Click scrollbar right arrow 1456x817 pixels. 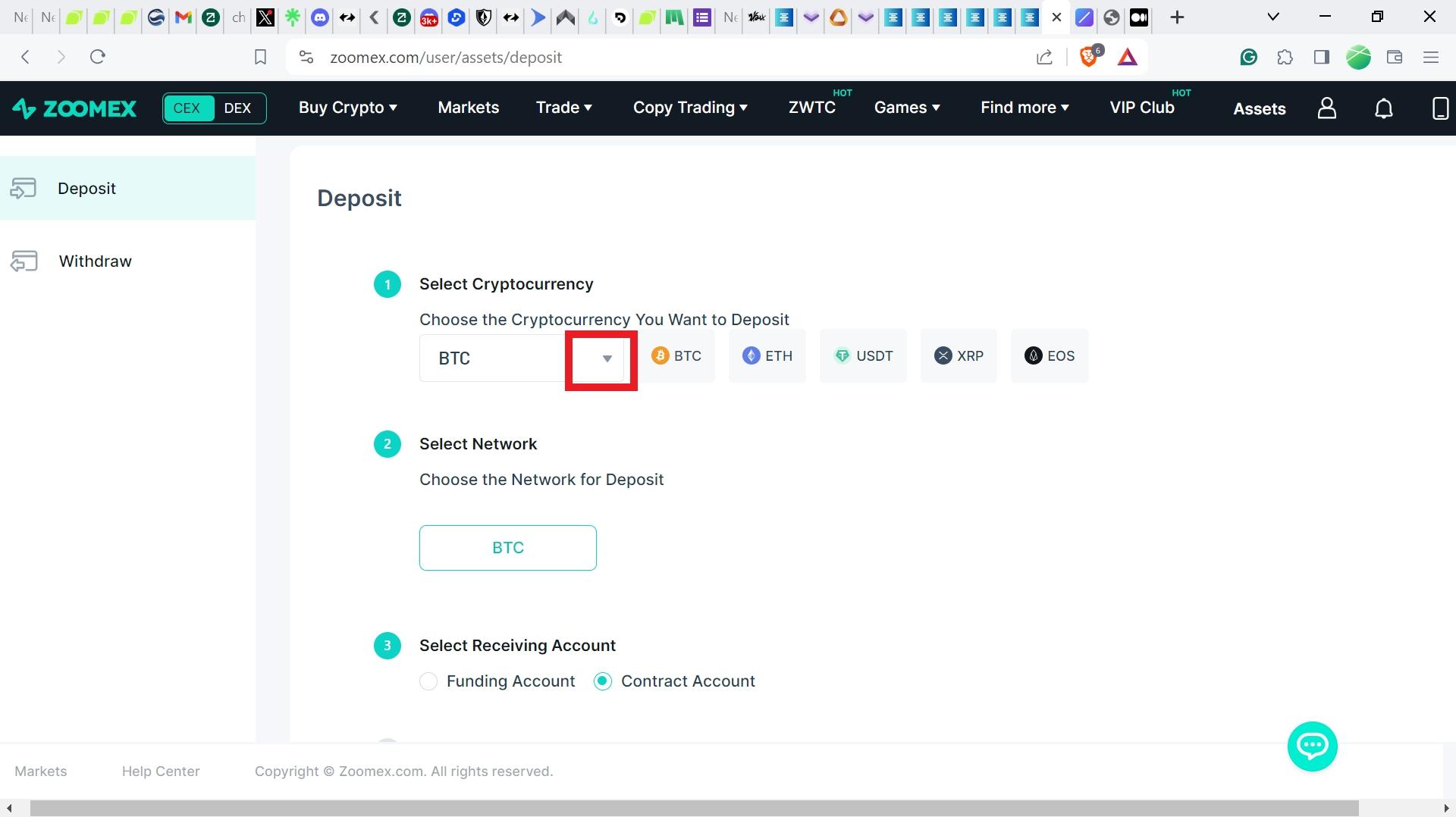1448,809
